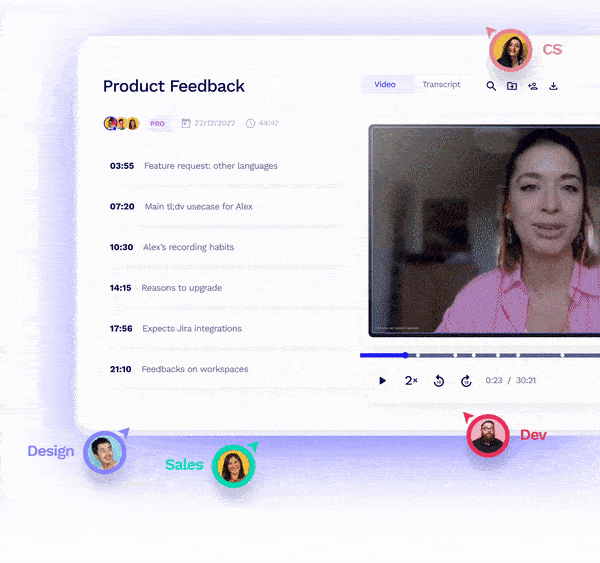
Task: Open the add-to-folder icon
Action: pyautogui.click(x=512, y=86)
